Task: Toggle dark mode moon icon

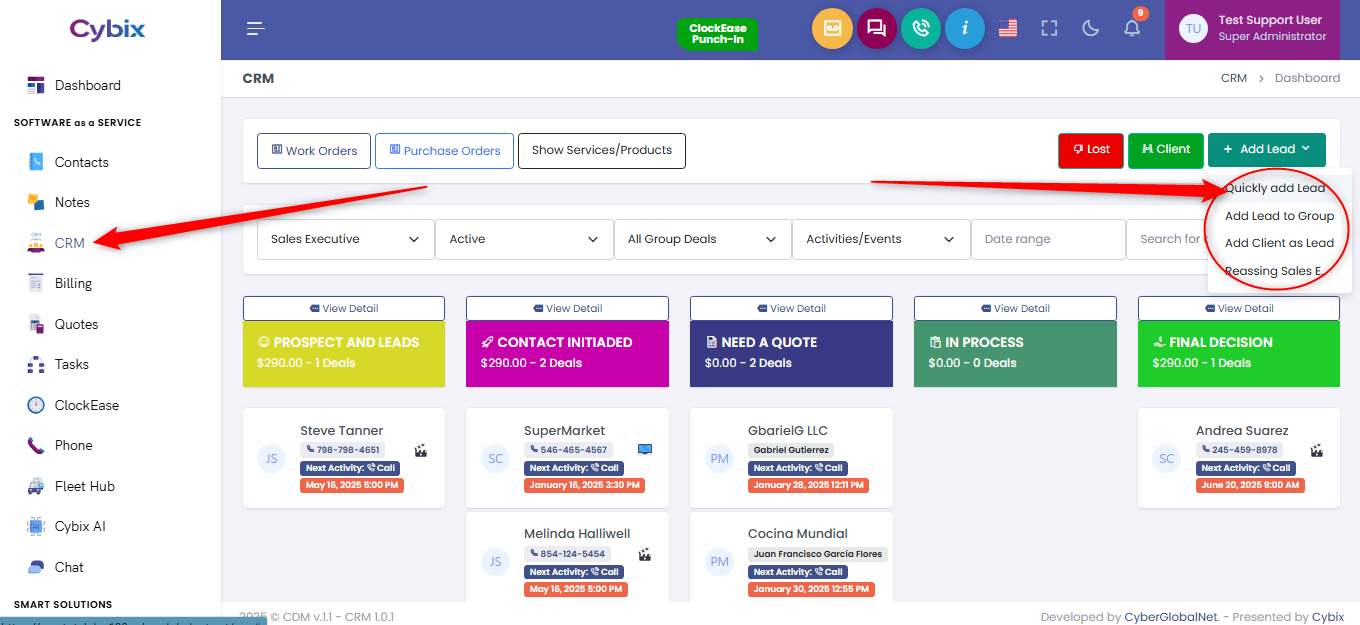Action: [1091, 29]
